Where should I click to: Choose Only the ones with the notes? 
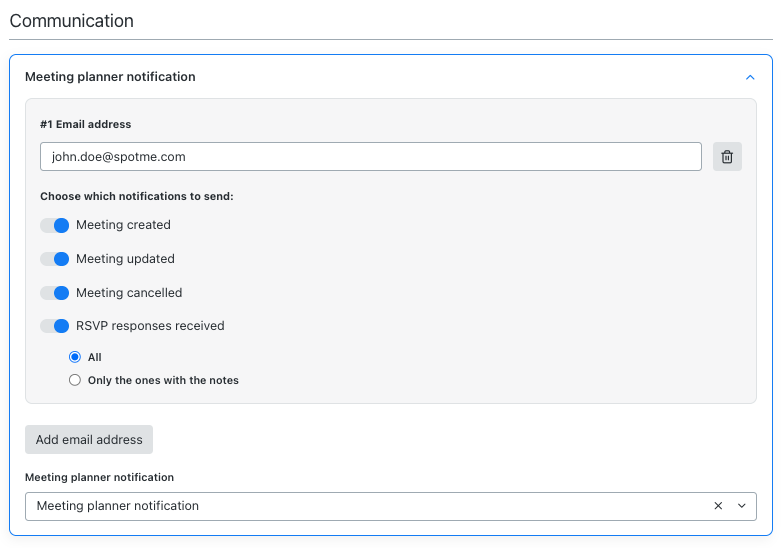(75, 380)
